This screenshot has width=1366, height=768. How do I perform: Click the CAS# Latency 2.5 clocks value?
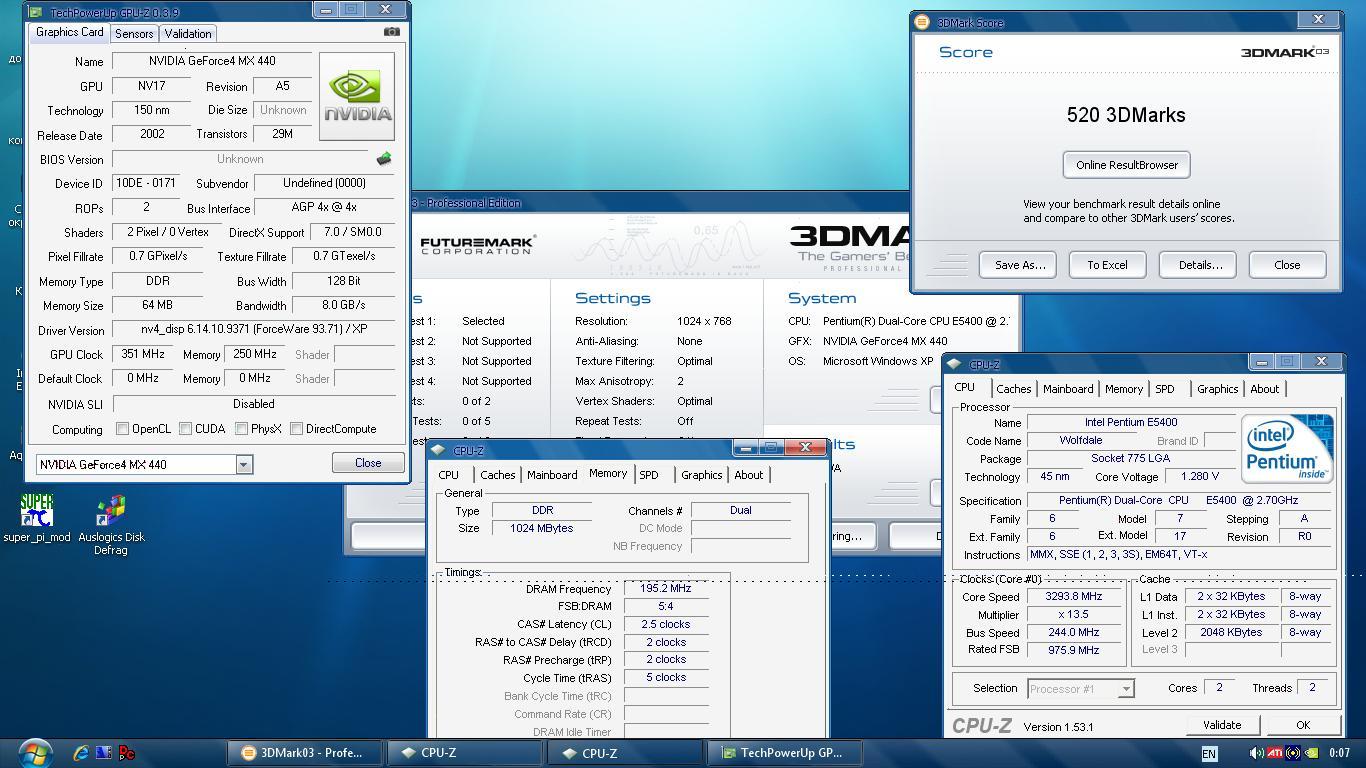click(666, 624)
